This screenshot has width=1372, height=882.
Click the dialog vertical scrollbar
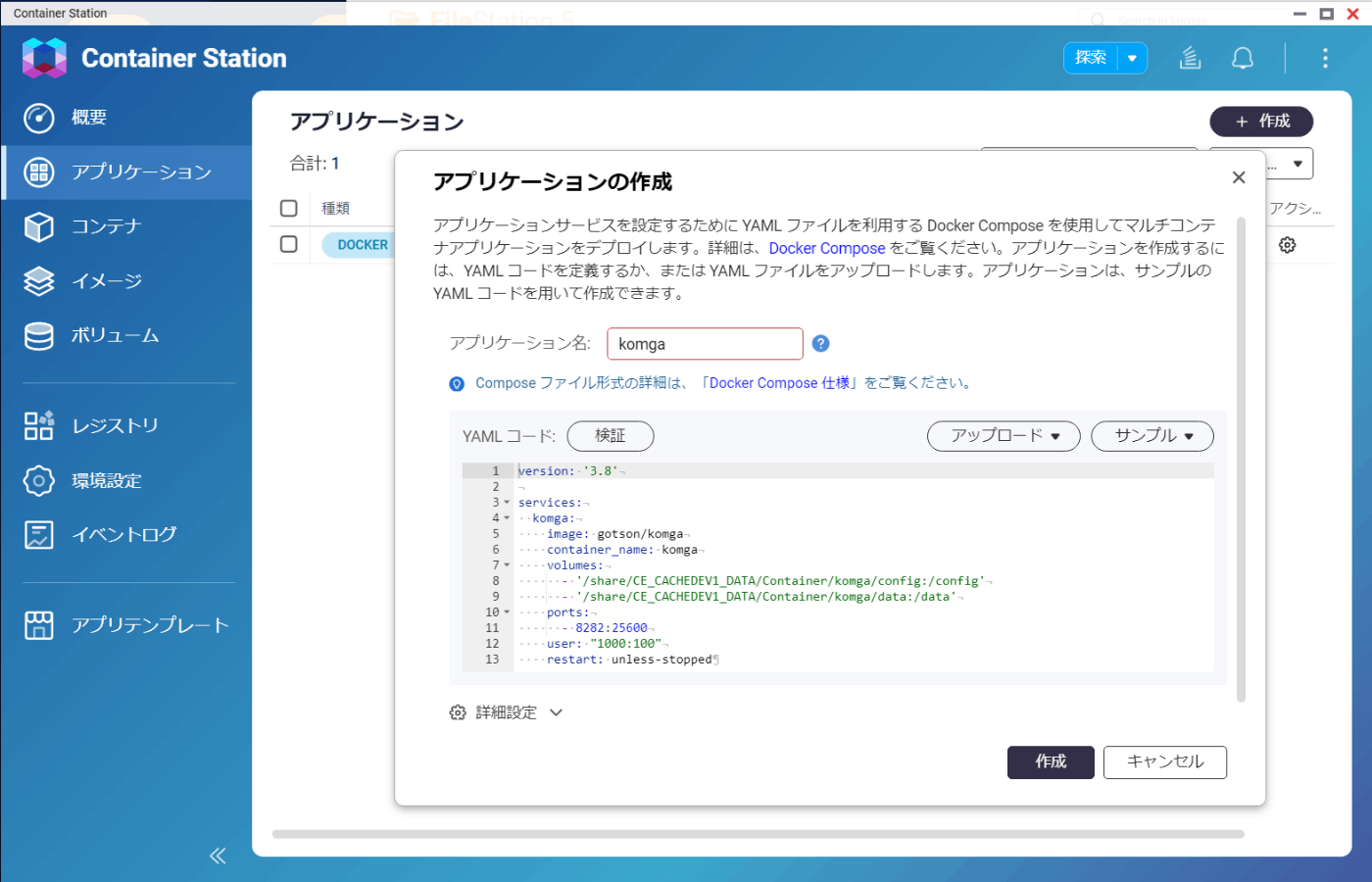(1241, 459)
